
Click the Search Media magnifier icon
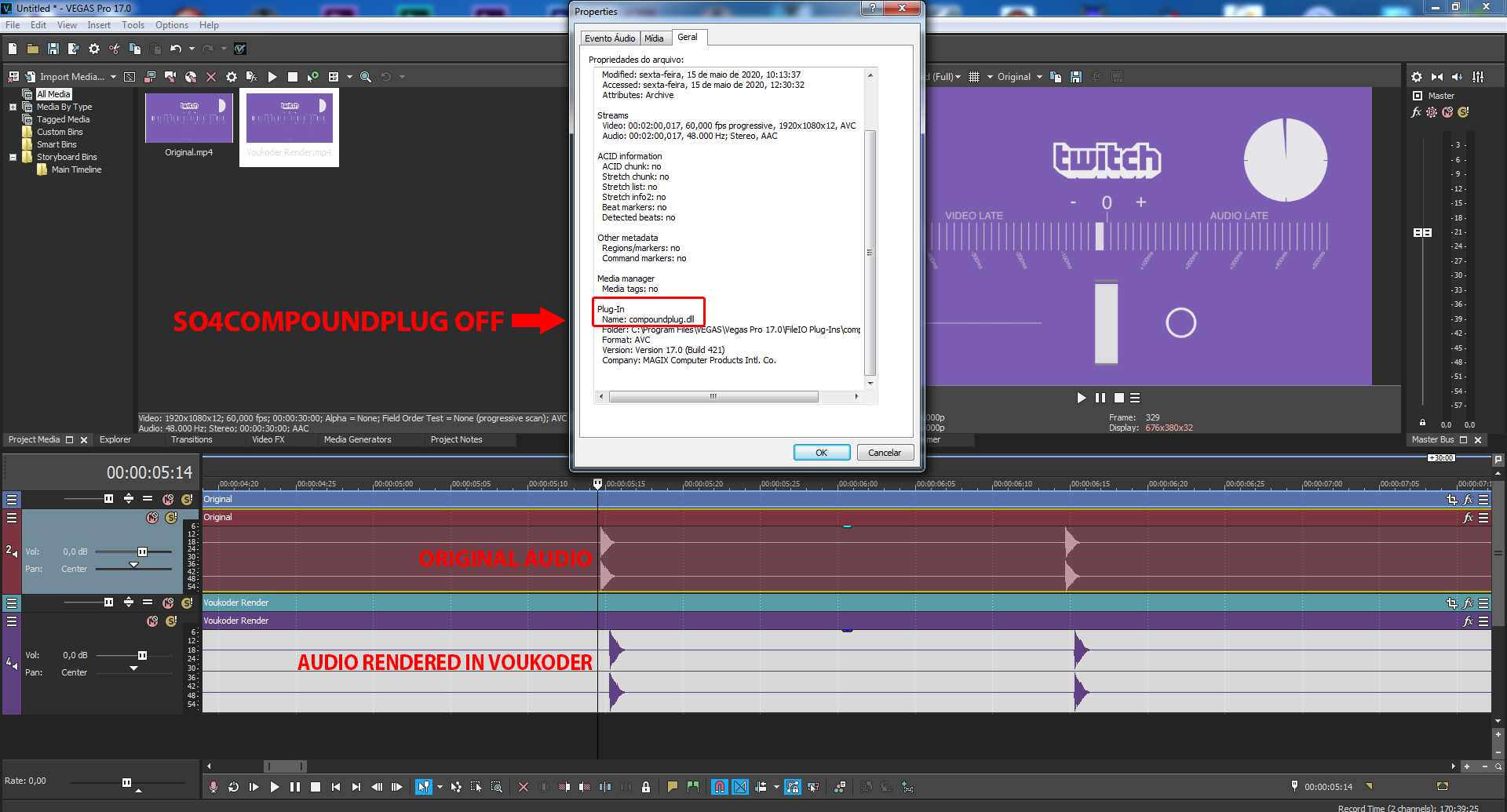coord(366,77)
